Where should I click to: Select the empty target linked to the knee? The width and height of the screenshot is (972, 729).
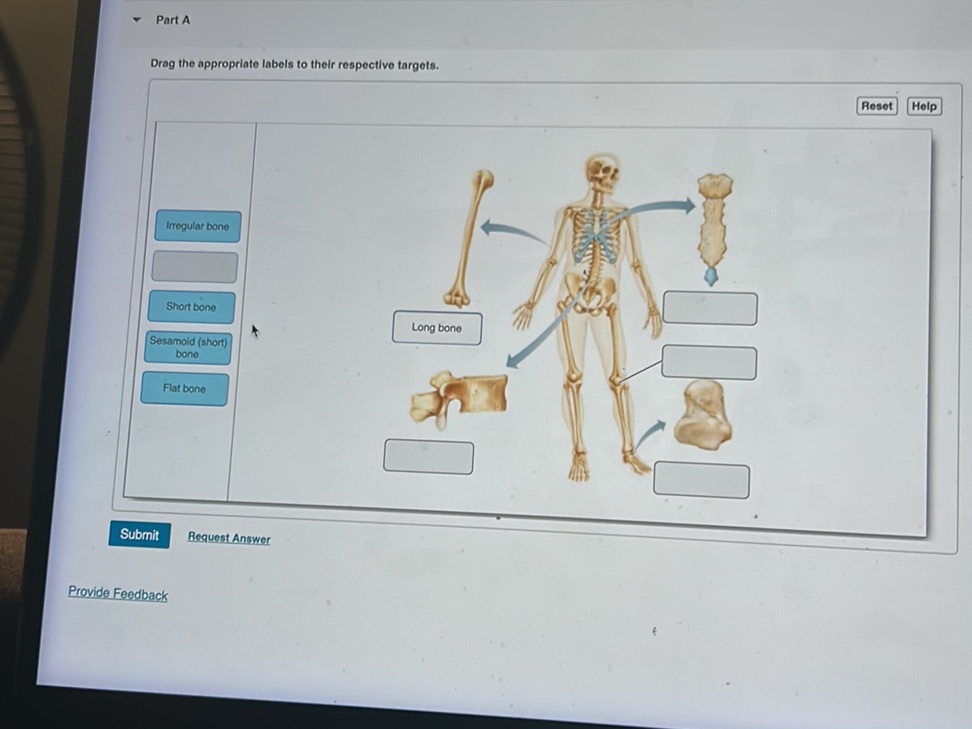[x=708, y=362]
